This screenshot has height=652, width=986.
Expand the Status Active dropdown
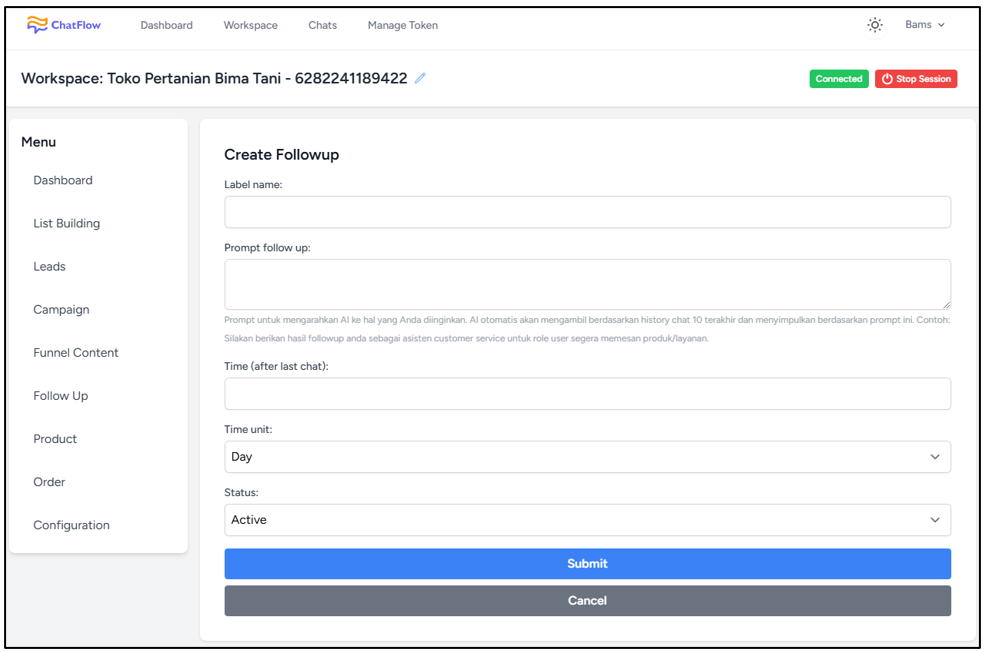[x=587, y=520]
